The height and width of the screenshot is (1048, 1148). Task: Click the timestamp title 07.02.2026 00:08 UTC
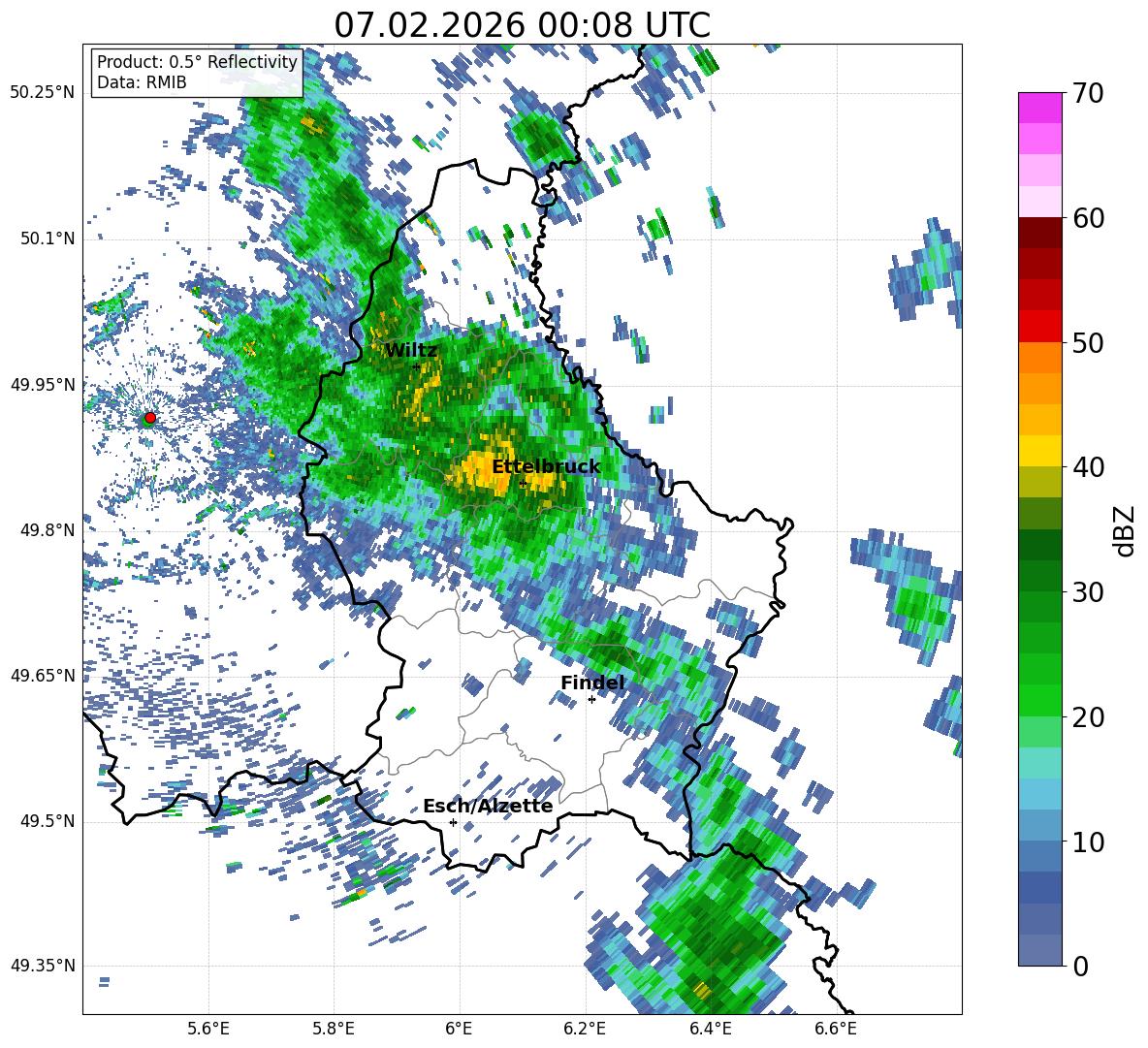(x=522, y=25)
